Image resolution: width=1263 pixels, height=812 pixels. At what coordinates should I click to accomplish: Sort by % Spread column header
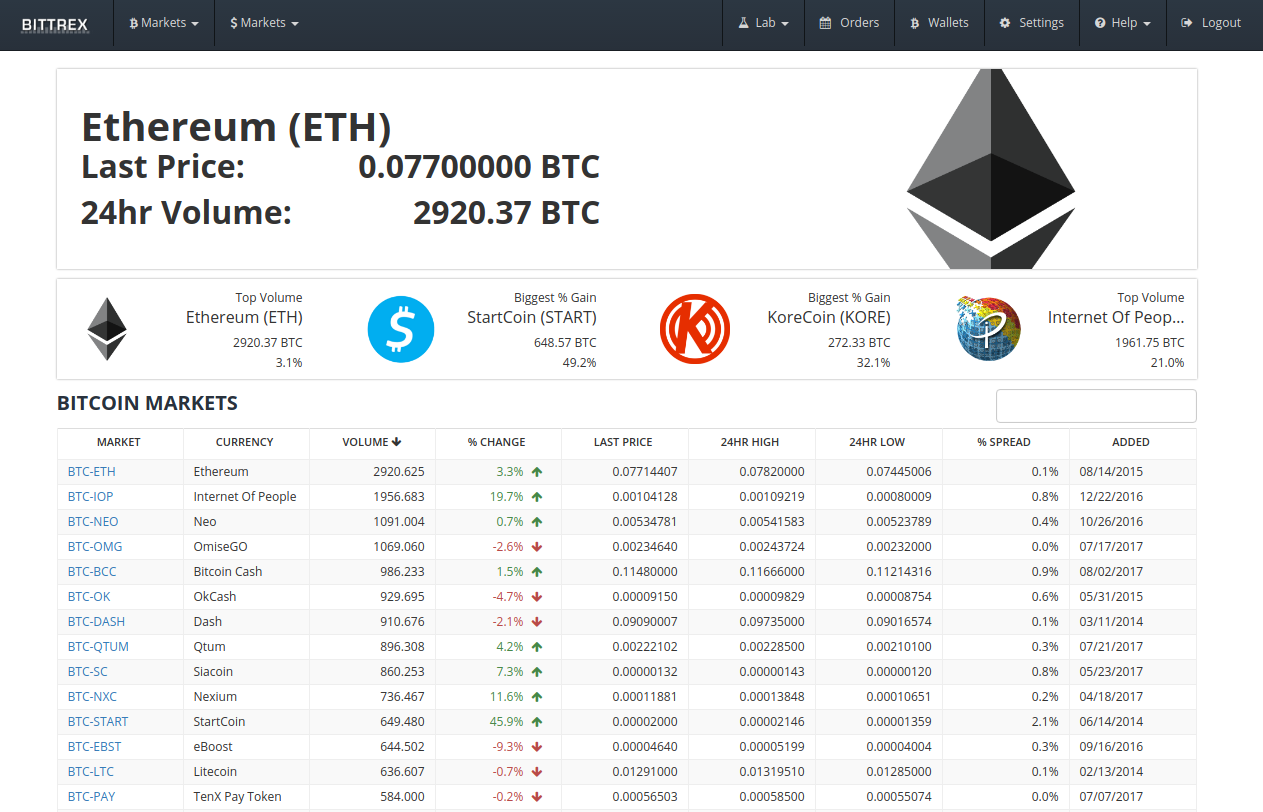tap(1004, 442)
